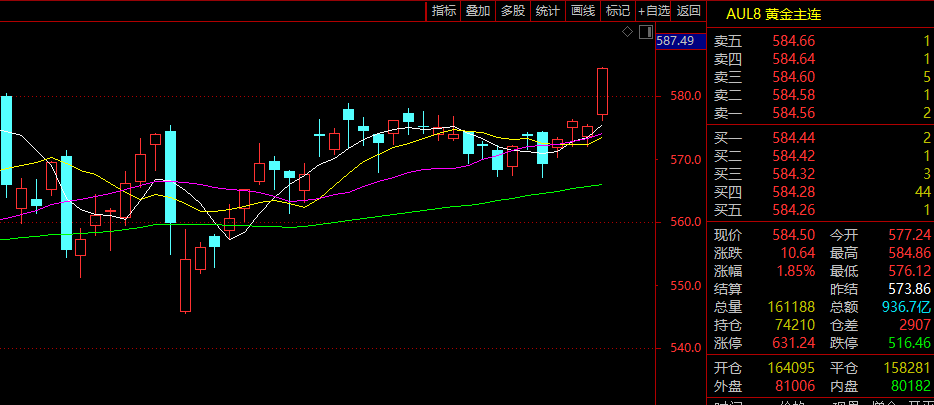Click the diamond icon above chart
This screenshot has width=934, height=405.
point(627,32)
